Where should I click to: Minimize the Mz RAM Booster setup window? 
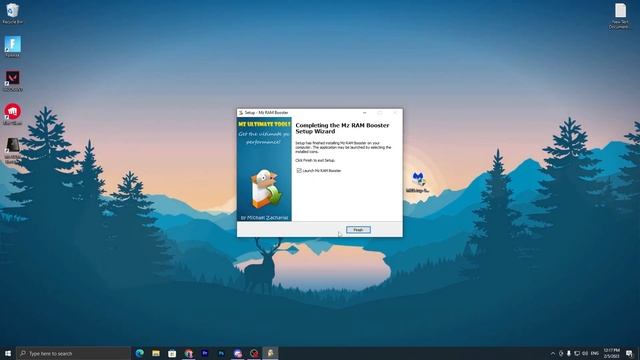point(364,113)
